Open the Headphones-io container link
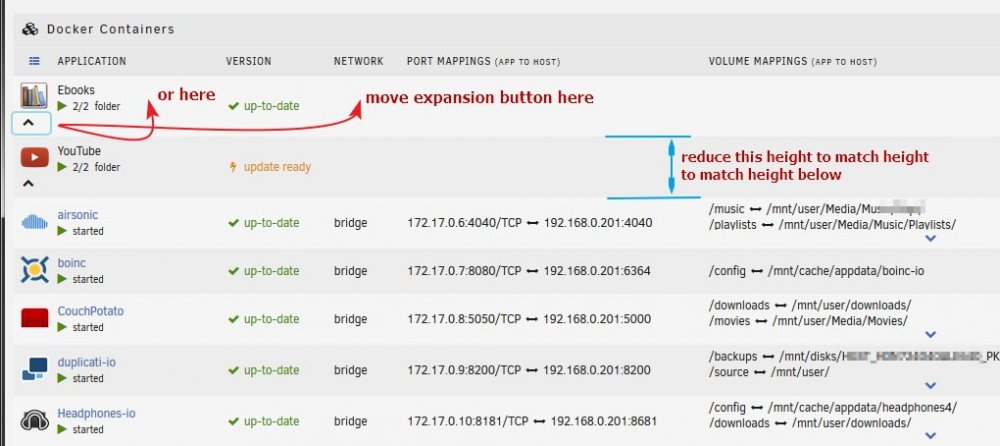Image resolution: width=1000 pixels, height=446 pixels. [x=96, y=413]
